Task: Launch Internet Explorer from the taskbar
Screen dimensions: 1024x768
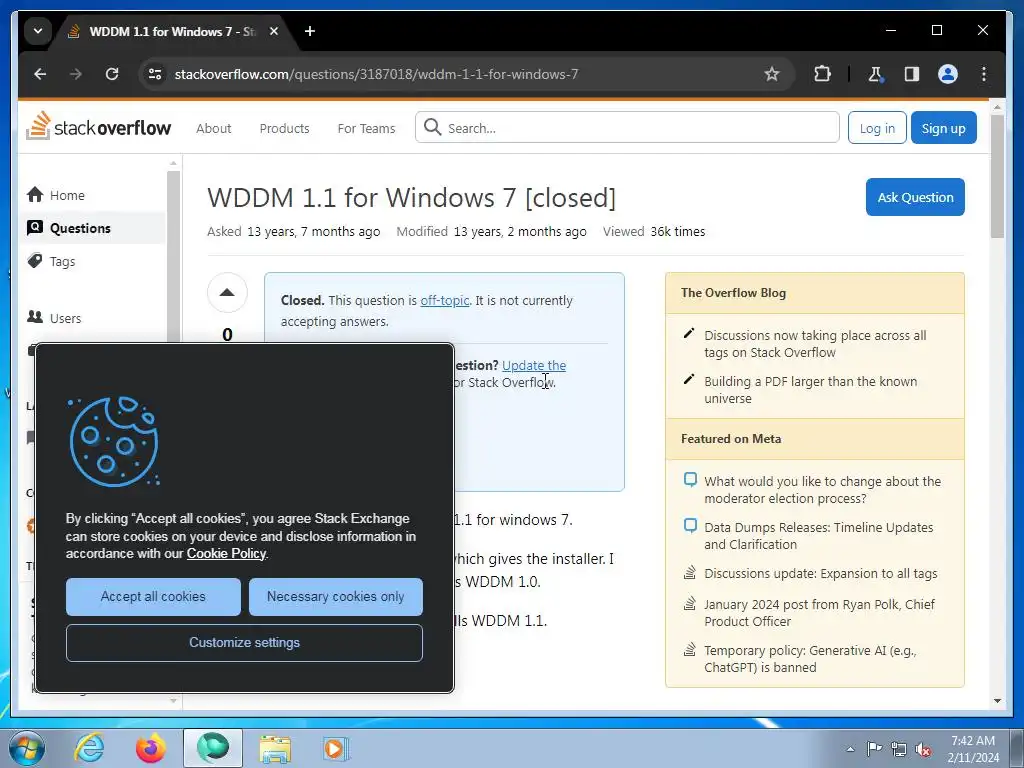Action: click(89, 748)
